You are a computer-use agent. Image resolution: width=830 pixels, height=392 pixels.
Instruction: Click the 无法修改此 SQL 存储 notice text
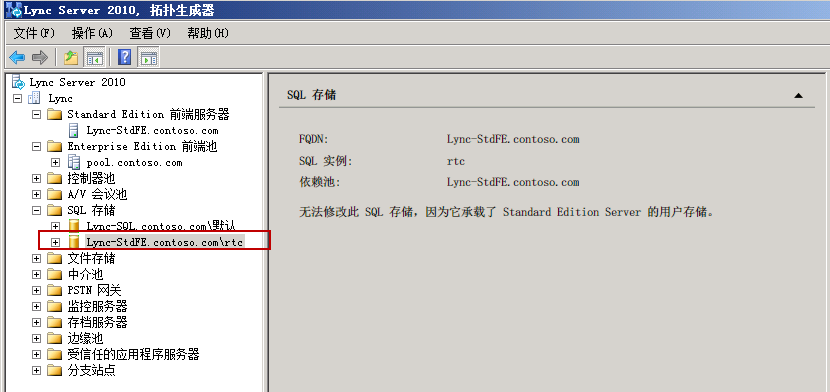coord(507,212)
